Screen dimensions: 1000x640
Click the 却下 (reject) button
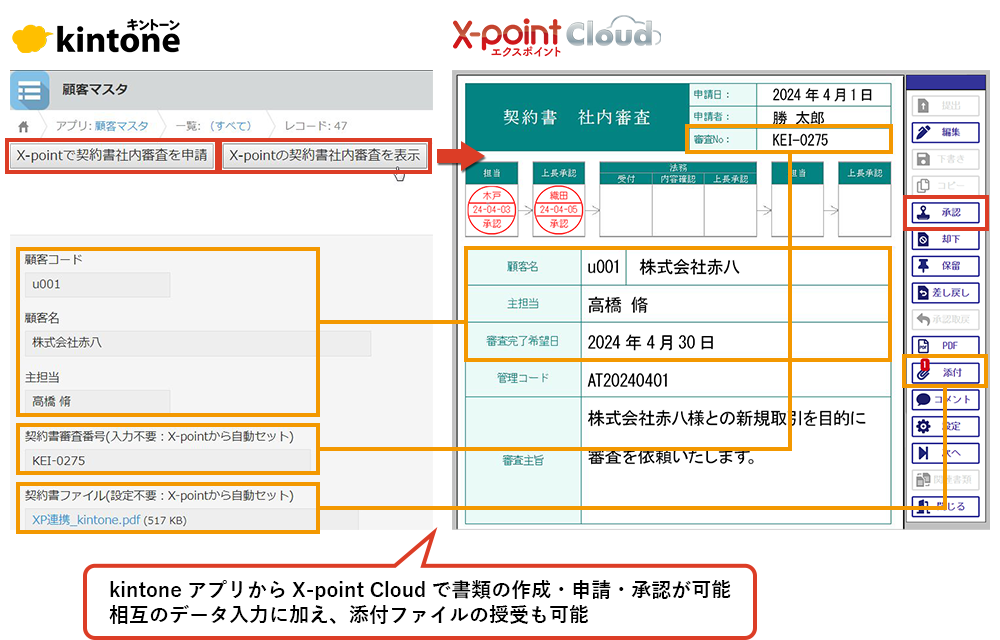tap(945, 240)
